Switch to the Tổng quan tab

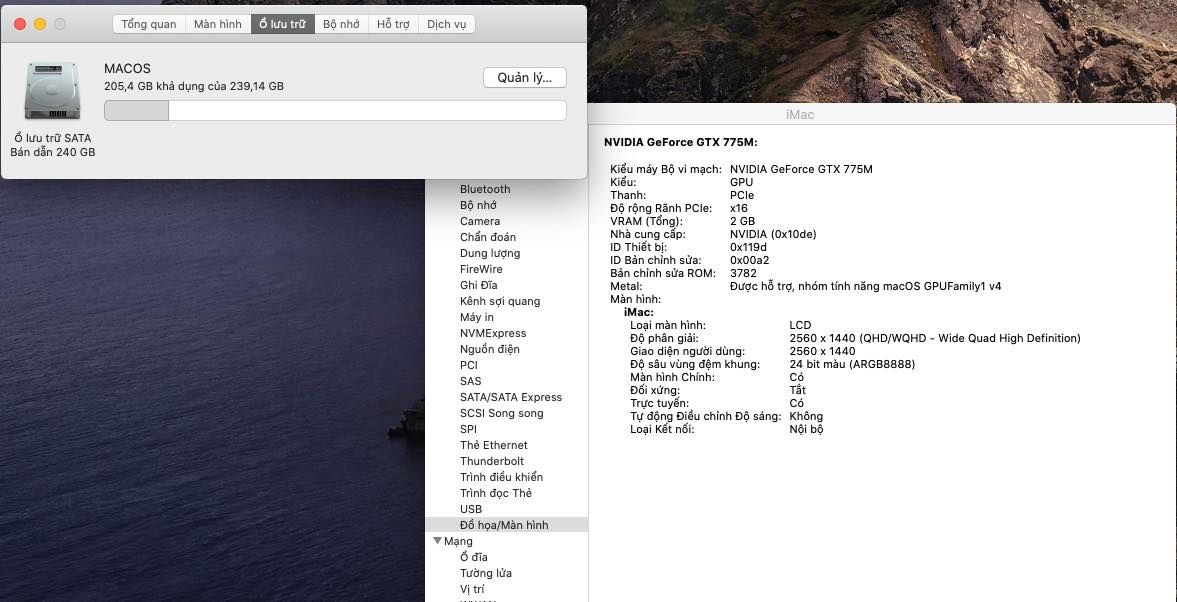149,24
